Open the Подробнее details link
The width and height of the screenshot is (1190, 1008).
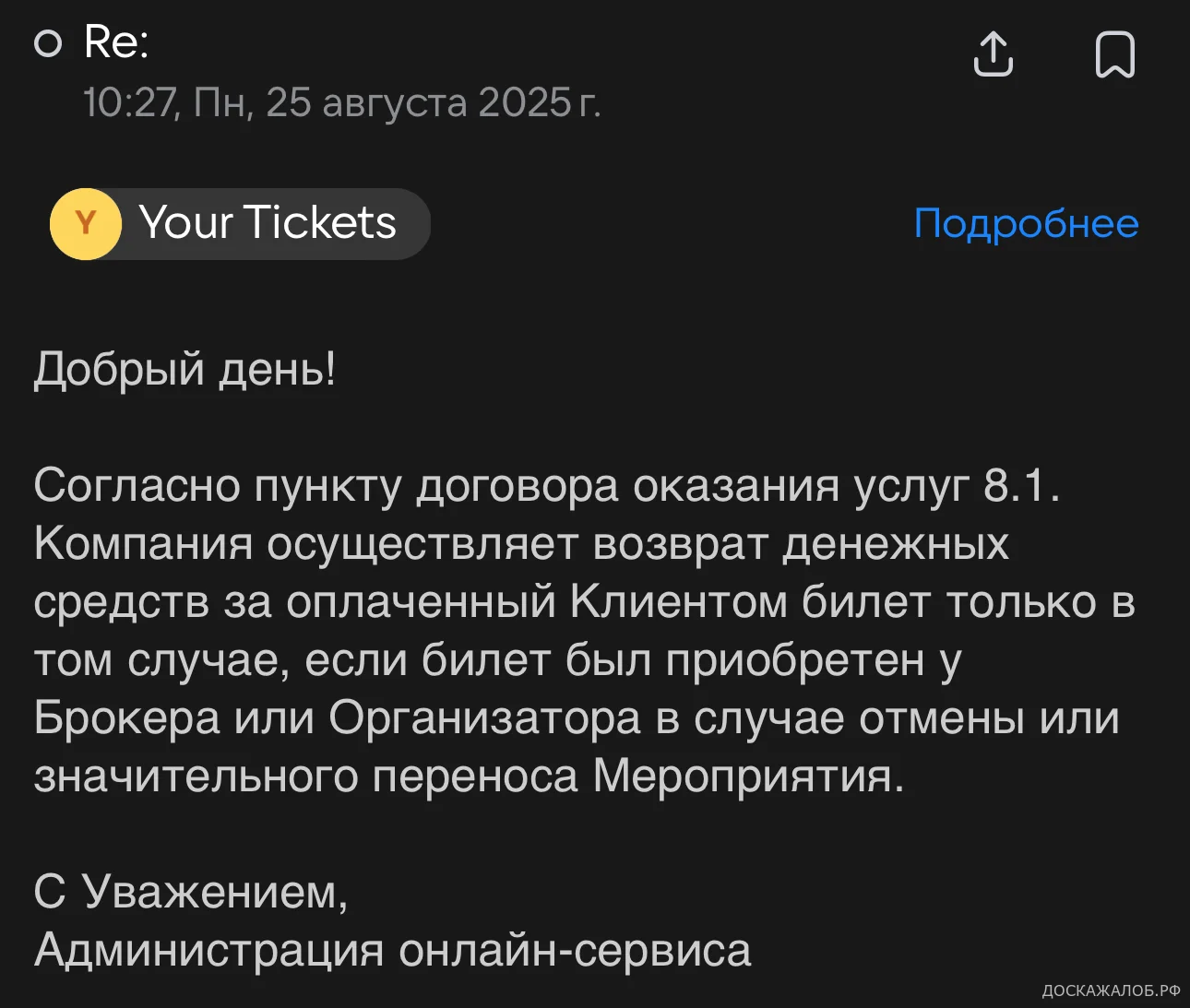(x=1026, y=223)
